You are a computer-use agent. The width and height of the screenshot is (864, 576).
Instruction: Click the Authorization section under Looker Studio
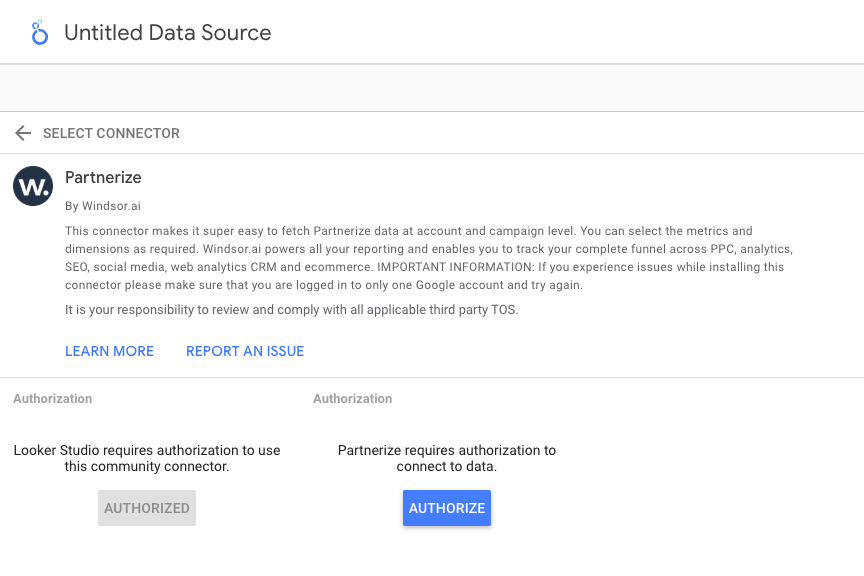[x=52, y=398]
